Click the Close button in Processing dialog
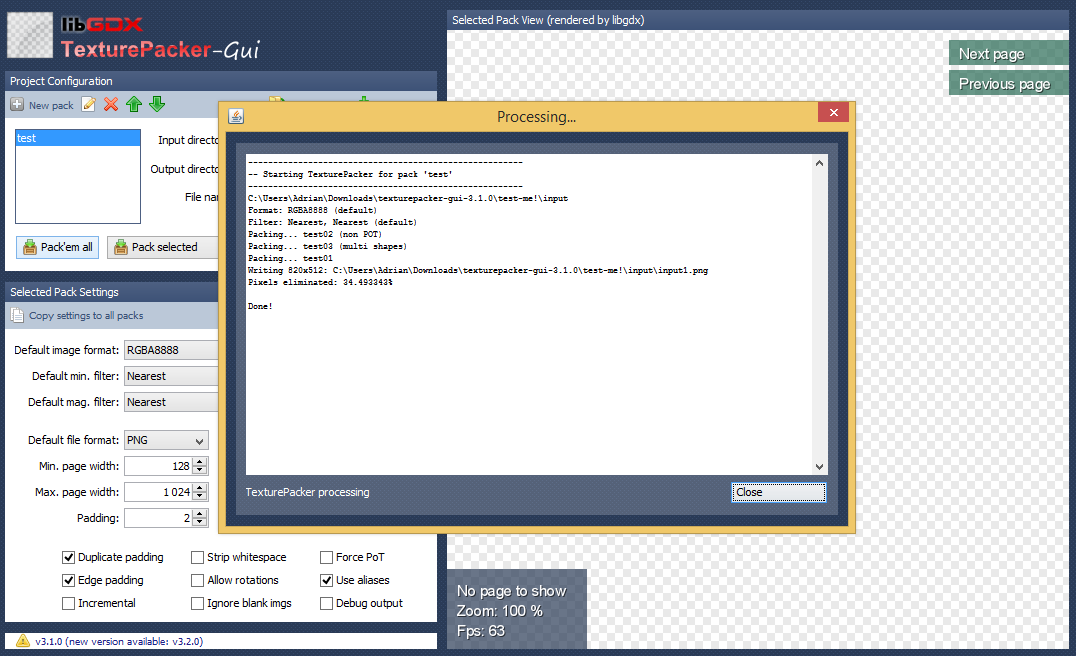Image resolution: width=1076 pixels, height=656 pixels. coord(779,492)
